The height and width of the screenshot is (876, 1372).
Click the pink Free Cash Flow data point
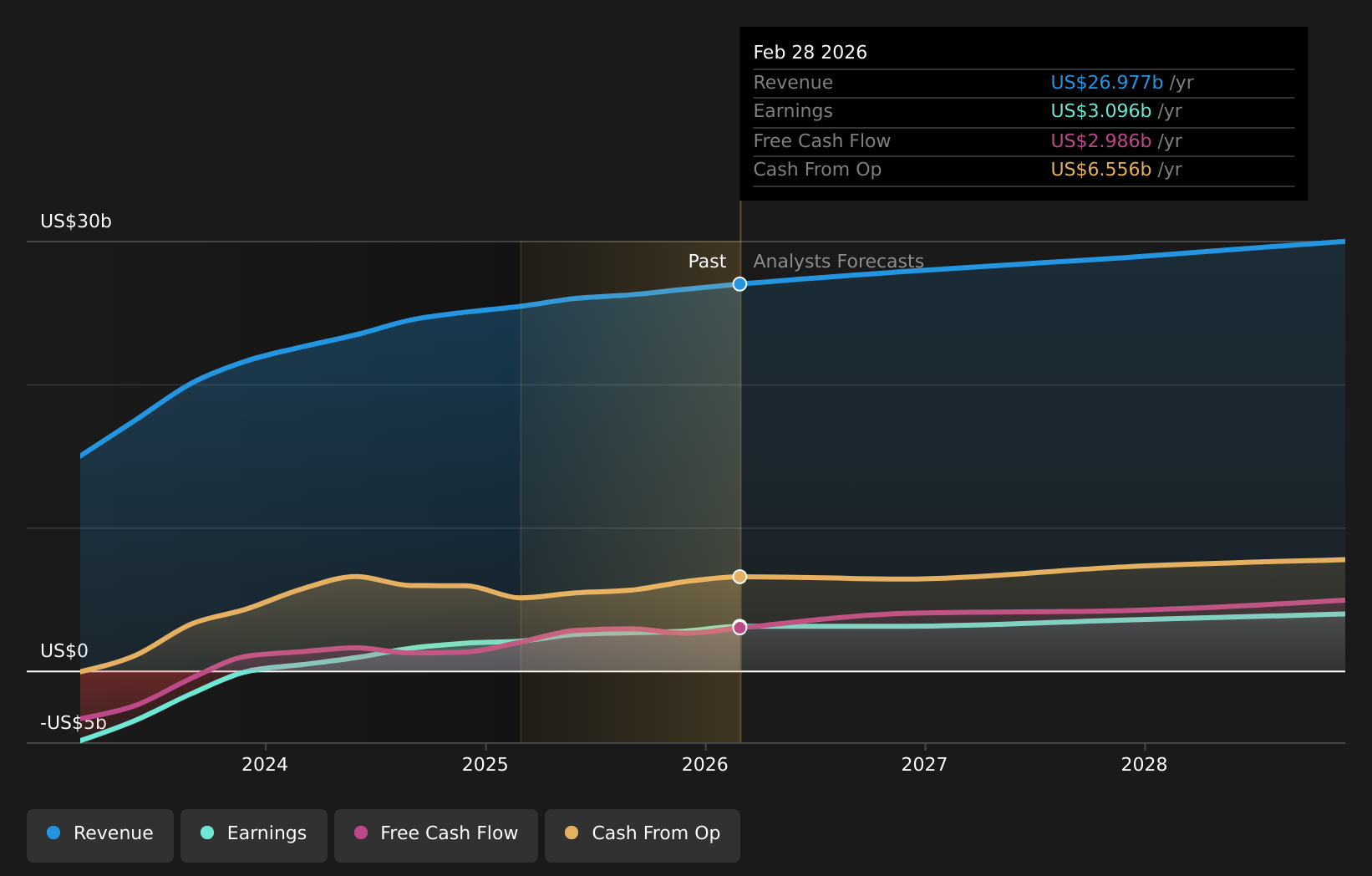(739, 627)
